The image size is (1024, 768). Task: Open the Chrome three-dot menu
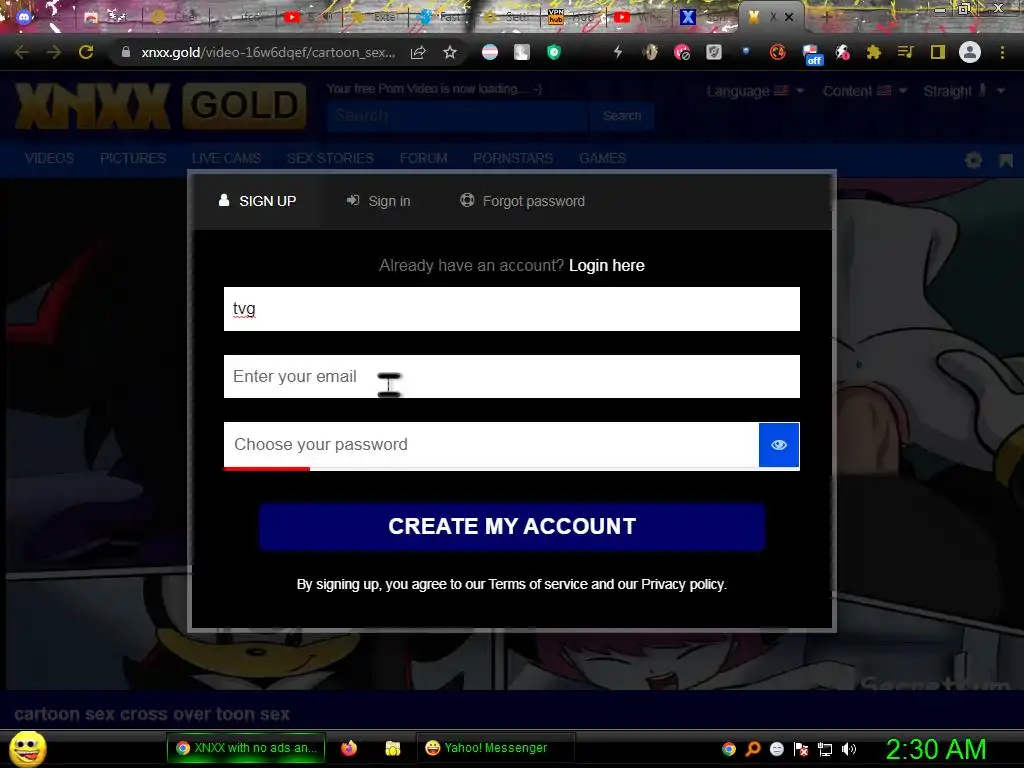pos(1002,52)
